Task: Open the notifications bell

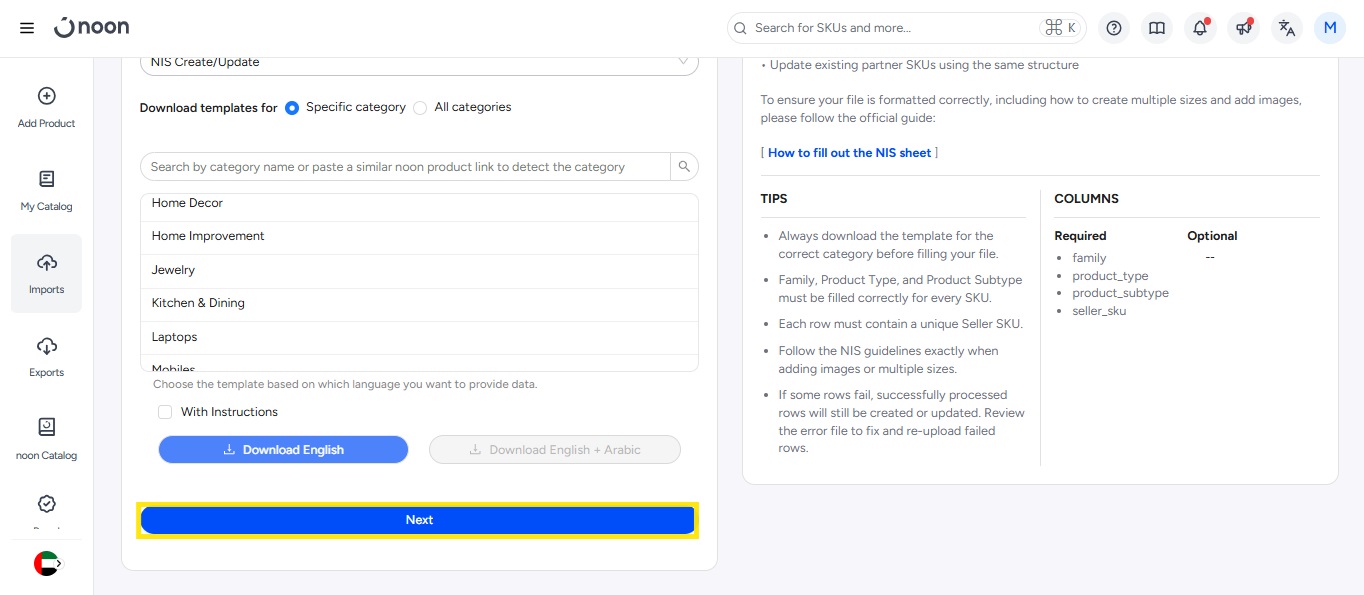Action: (1200, 28)
